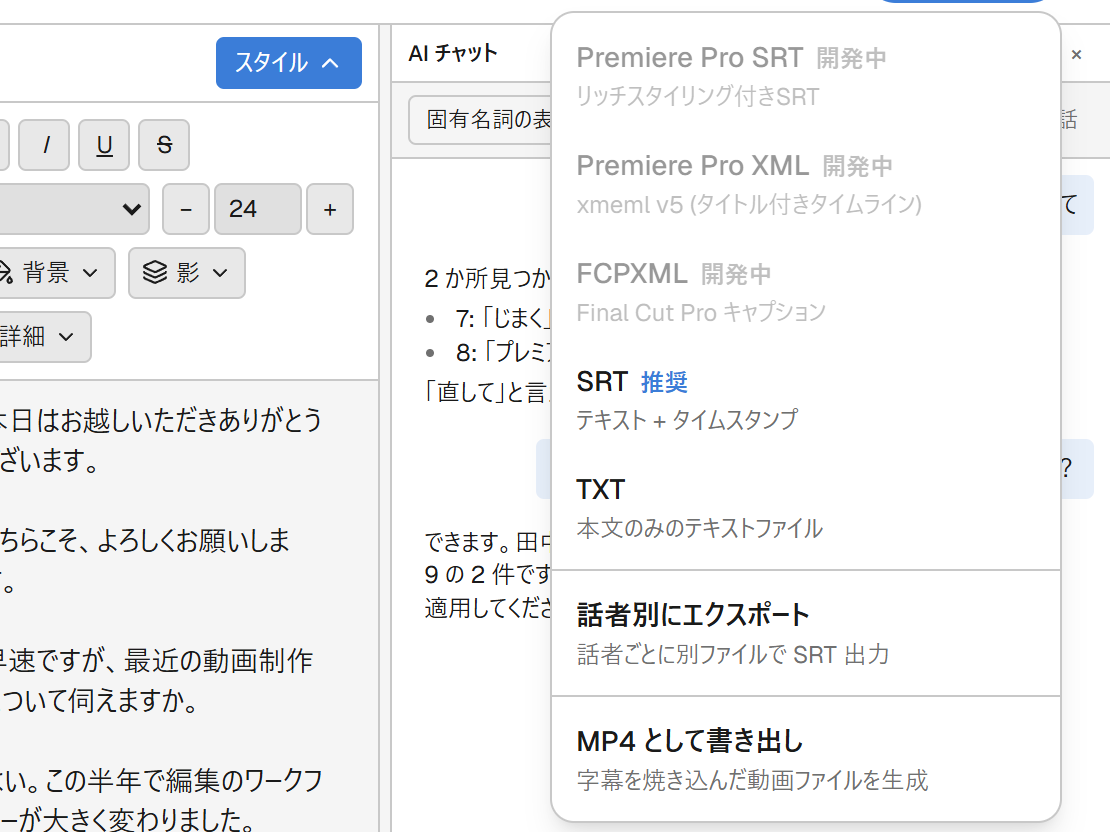This screenshot has width=1110, height=832.
Task: Decrease font size with minus button
Action: pos(185,209)
